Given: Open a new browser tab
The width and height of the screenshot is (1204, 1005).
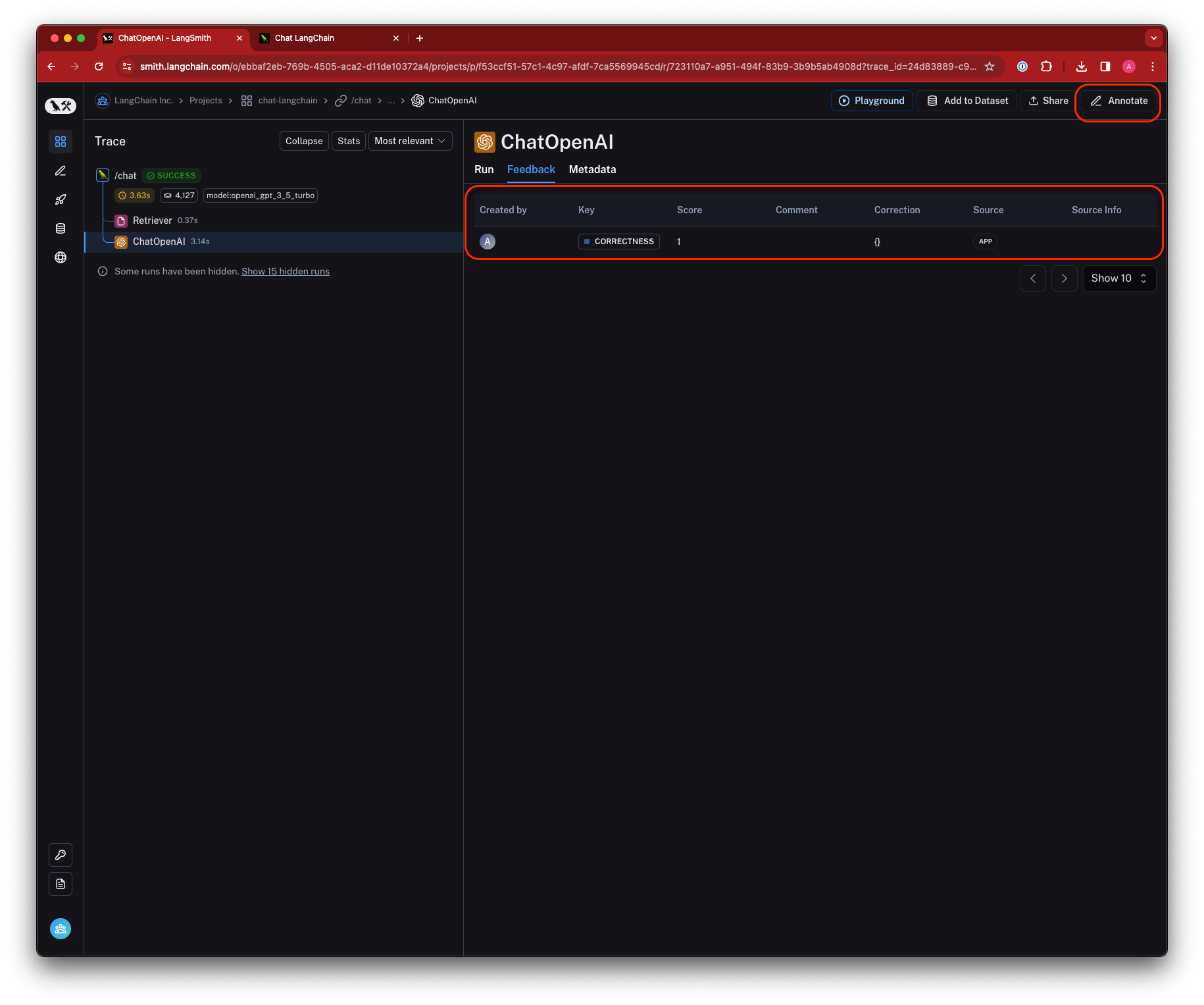Looking at the screenshot, I should 420,38.
